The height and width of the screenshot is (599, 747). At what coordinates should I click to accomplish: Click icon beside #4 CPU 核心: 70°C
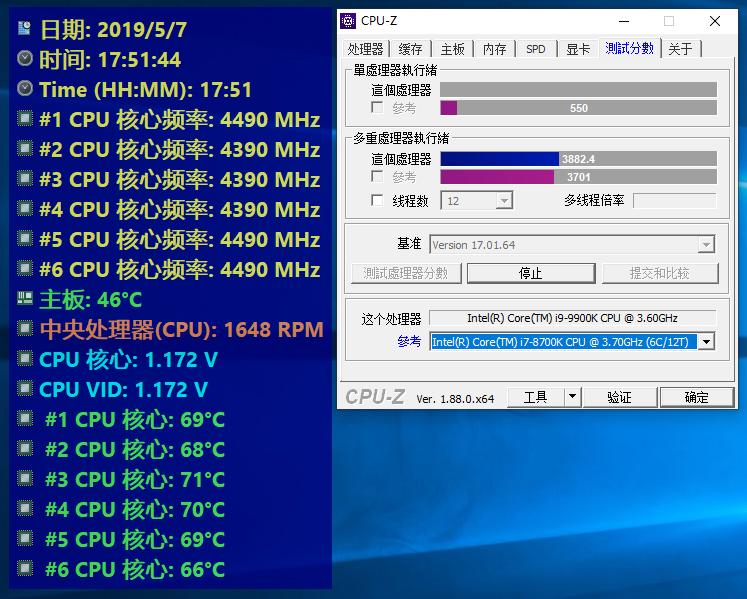[x=25, y=508]
